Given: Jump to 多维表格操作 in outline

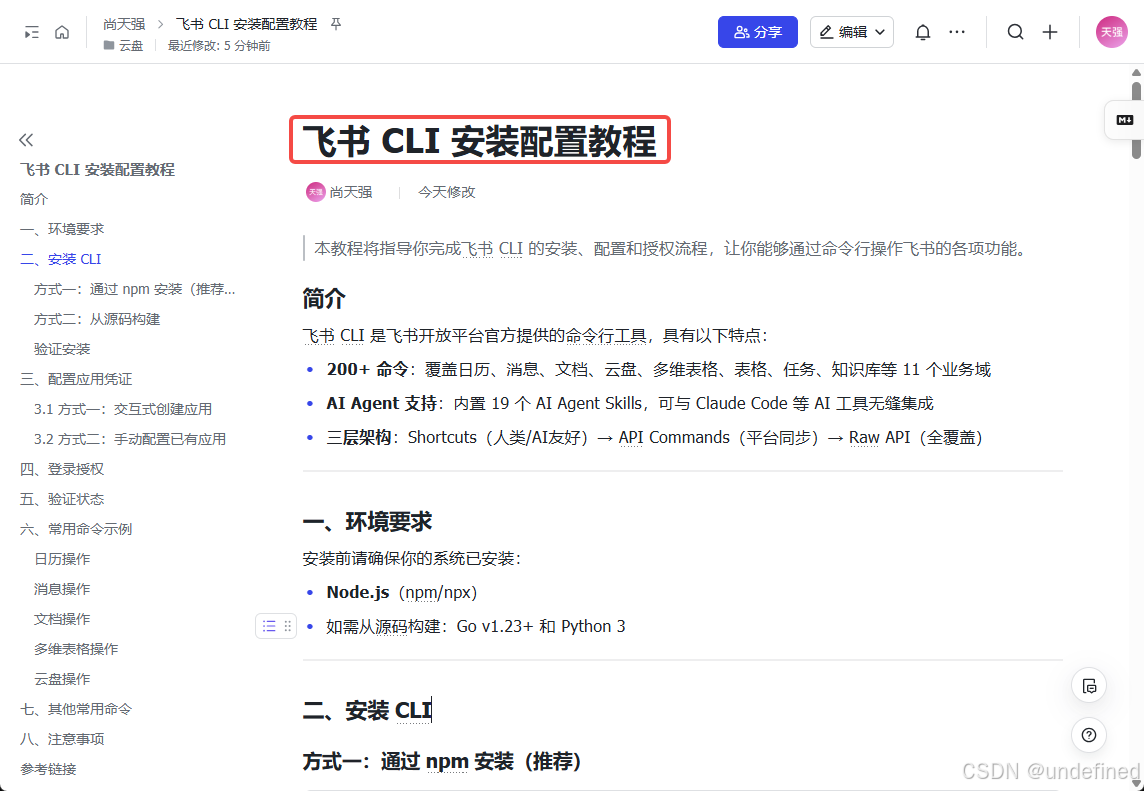Looking at the screenshot, I should pos(76,648).
